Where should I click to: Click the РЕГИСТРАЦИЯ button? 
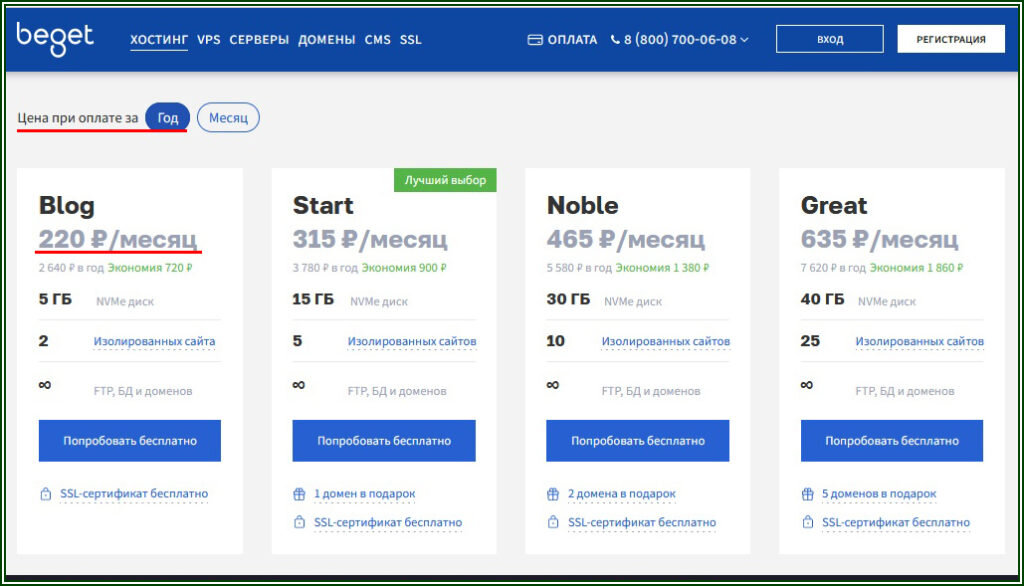[x=951, y=39]
